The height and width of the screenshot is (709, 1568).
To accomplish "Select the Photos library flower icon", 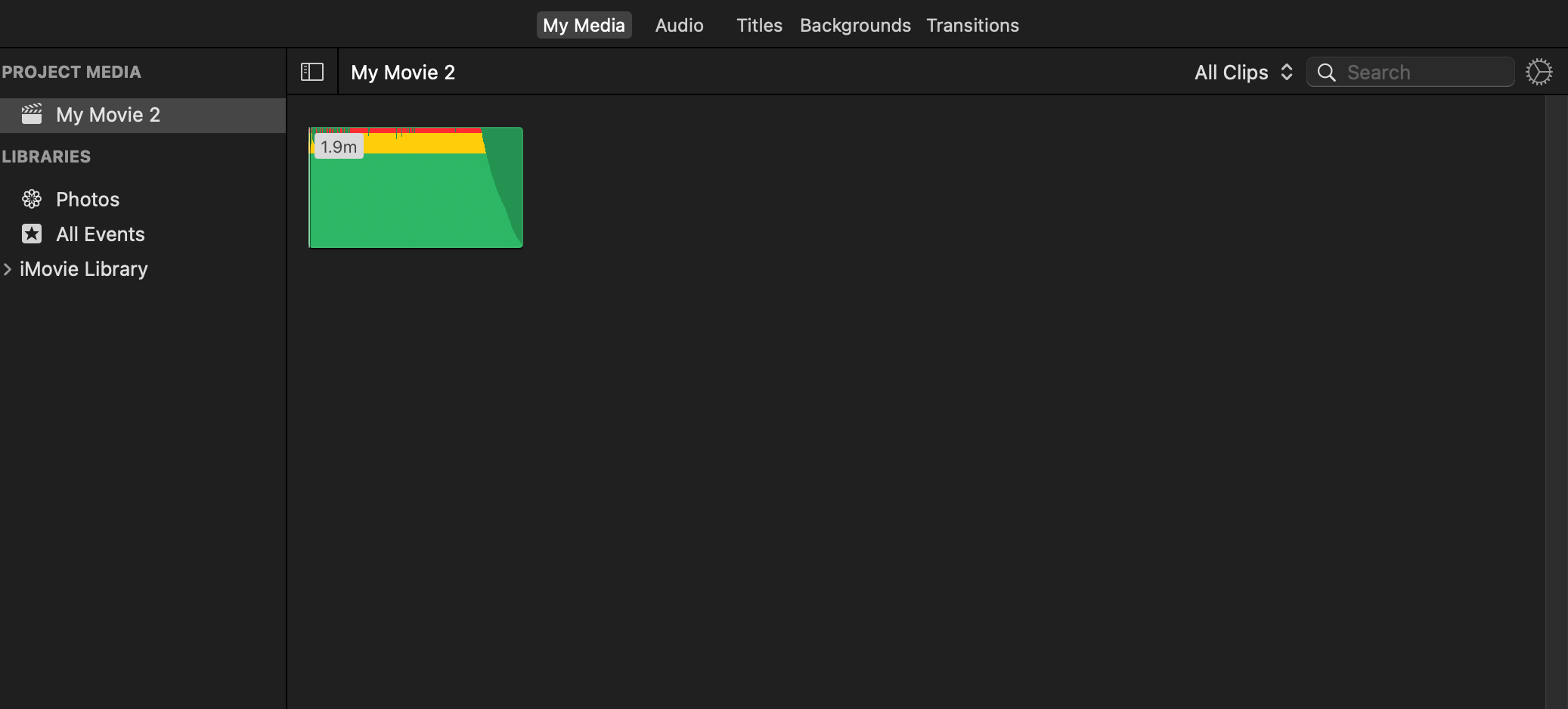I will click(x=31, y=198).
